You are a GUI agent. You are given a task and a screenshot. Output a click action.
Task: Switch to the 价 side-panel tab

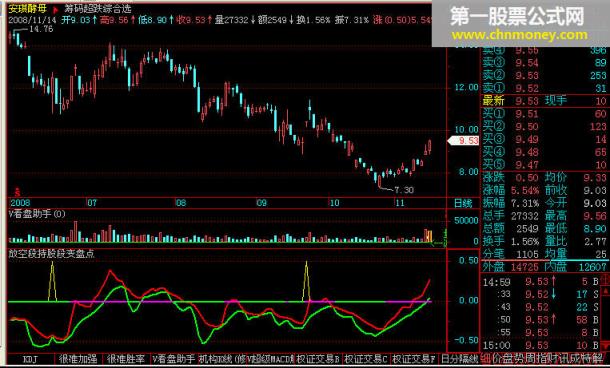pyautogui.click(x=498, y=359)
